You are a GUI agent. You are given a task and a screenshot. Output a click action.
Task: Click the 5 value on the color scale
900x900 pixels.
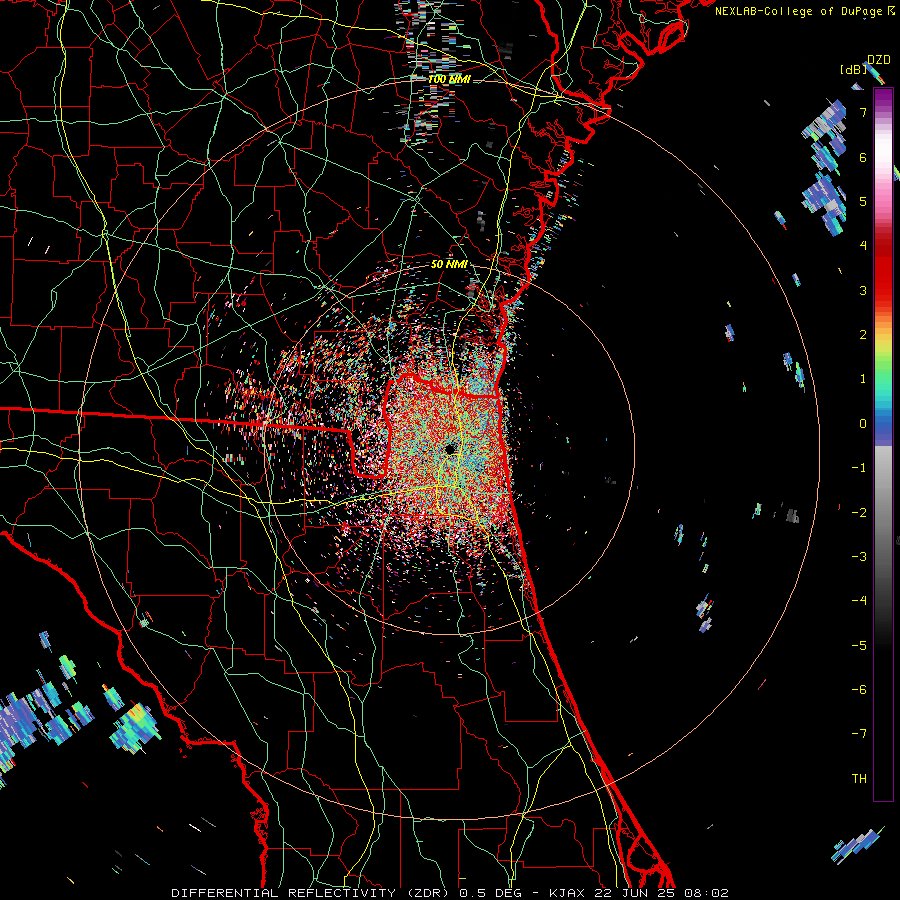pos(863,201)
